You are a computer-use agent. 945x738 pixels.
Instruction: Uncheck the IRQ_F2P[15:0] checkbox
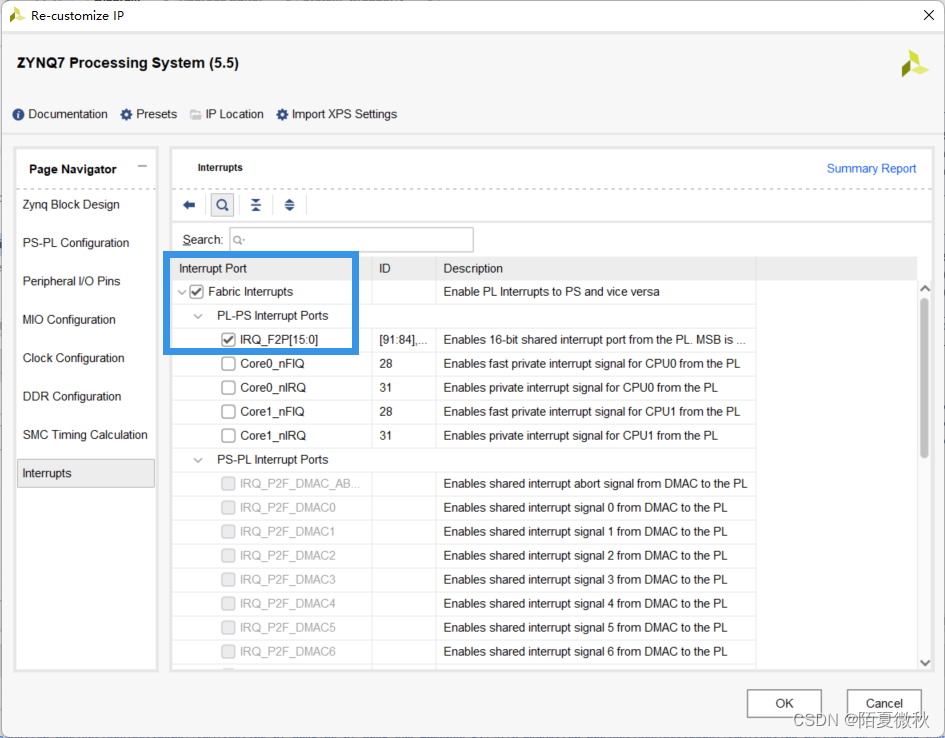[228, 340]
